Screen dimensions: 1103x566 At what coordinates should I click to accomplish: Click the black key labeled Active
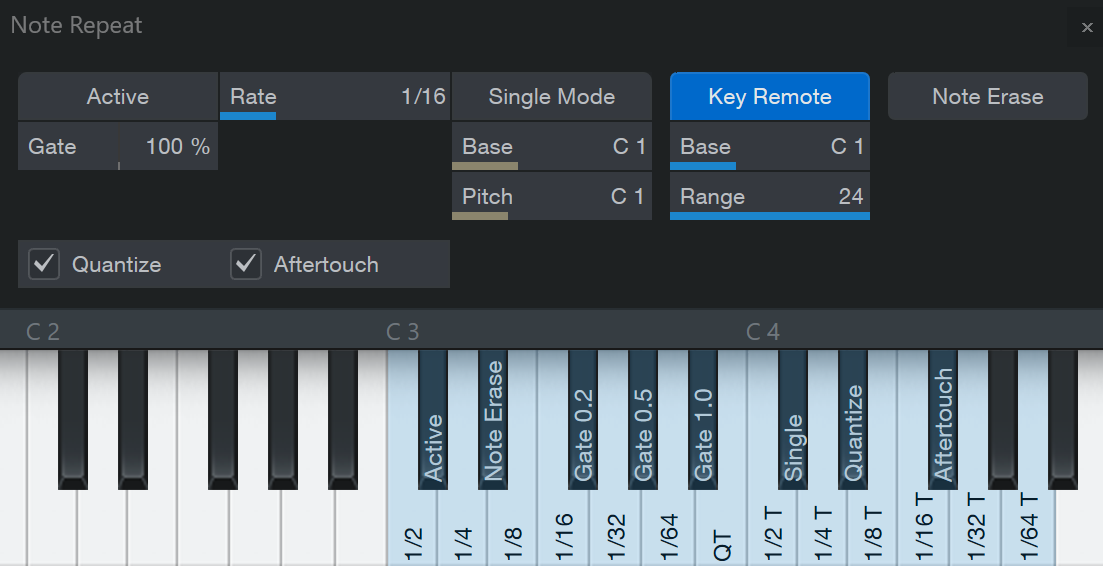[433, 419]
